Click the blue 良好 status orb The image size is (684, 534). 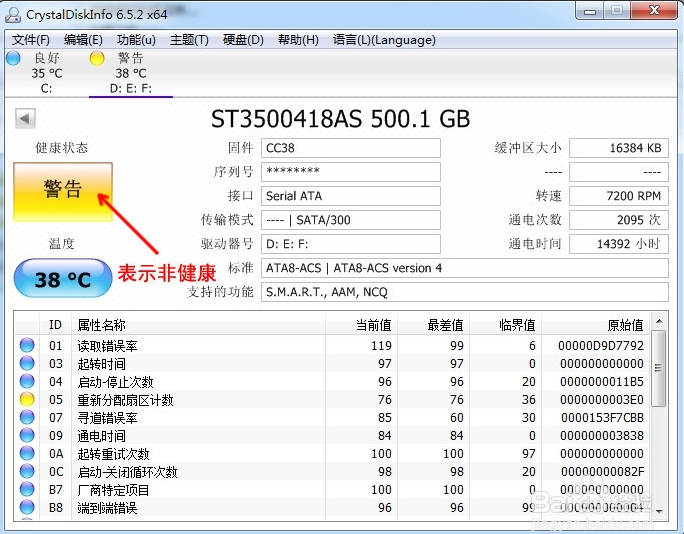[x=13, y=58]
